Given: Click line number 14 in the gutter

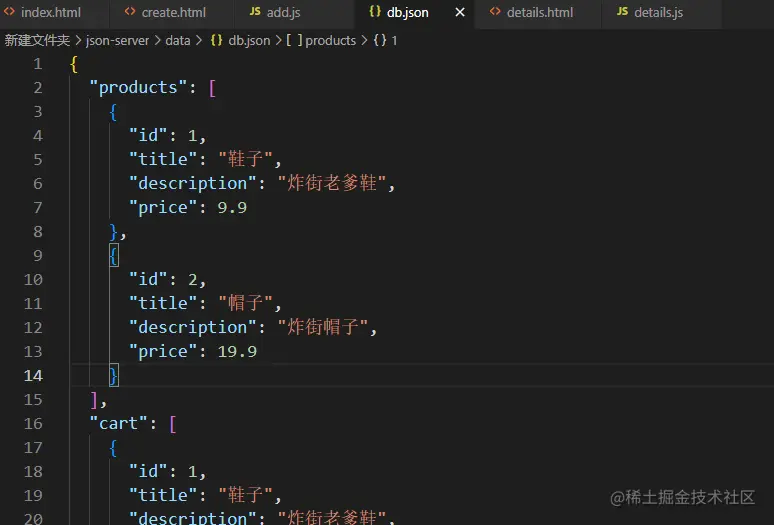Looking at the screenshot, I should click(33, 375).
